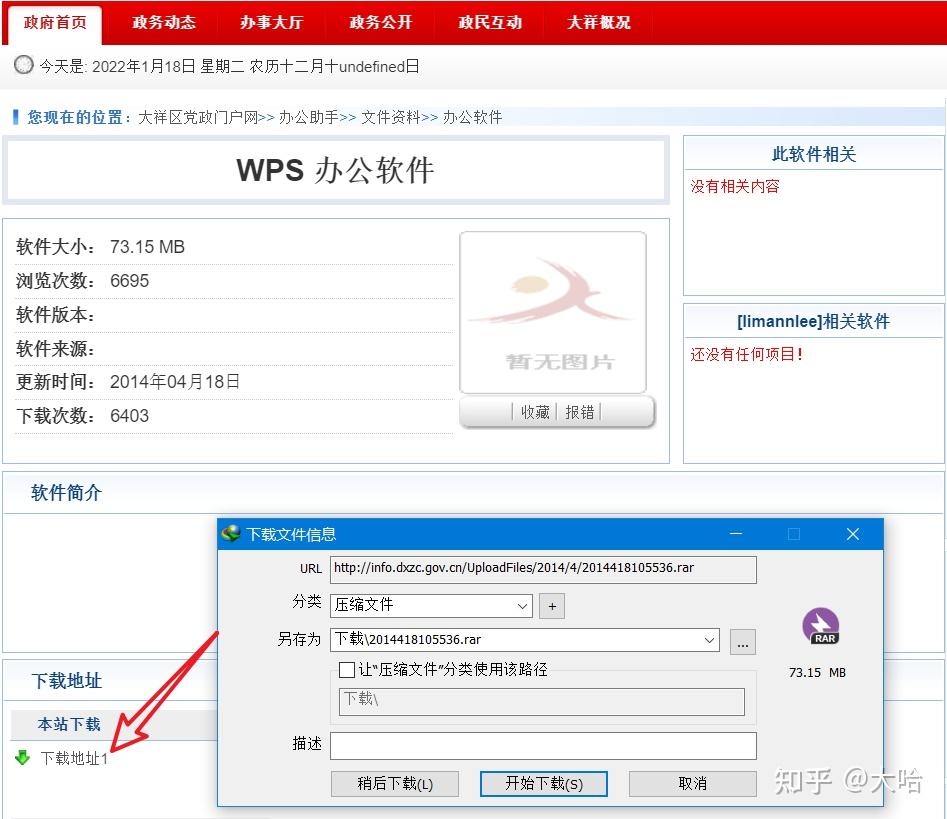Go to the 政民互动 tab

pyautogui.click(x=490, y=23)
